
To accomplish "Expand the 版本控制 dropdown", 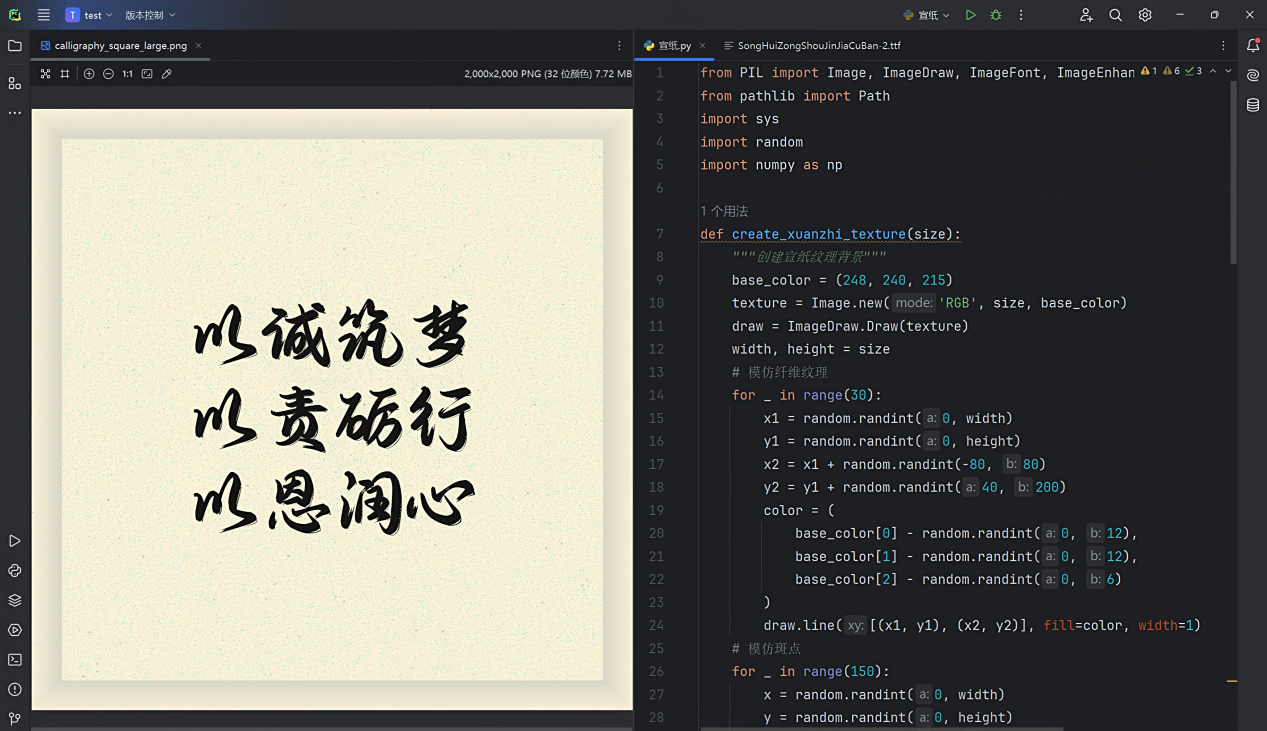I will 150,15.
